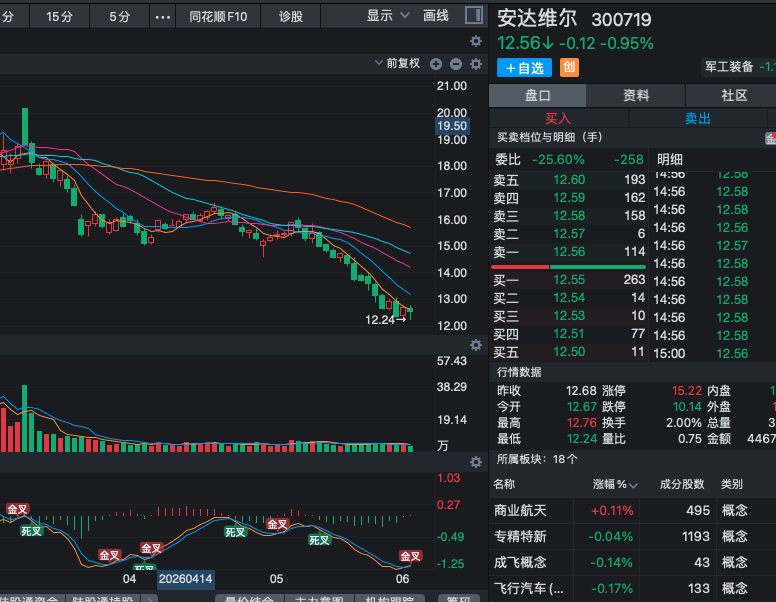Click the 类别 column header
The width and height of the screenshot is (776, 602).
coord(731,484)
